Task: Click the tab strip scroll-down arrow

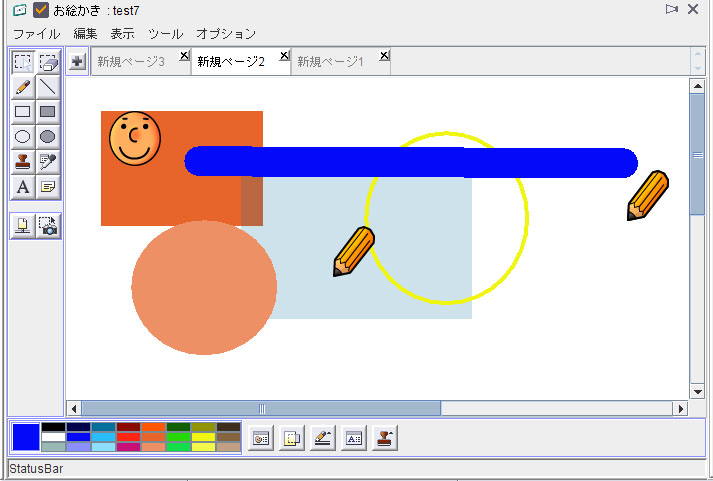Action: [698, 68]
